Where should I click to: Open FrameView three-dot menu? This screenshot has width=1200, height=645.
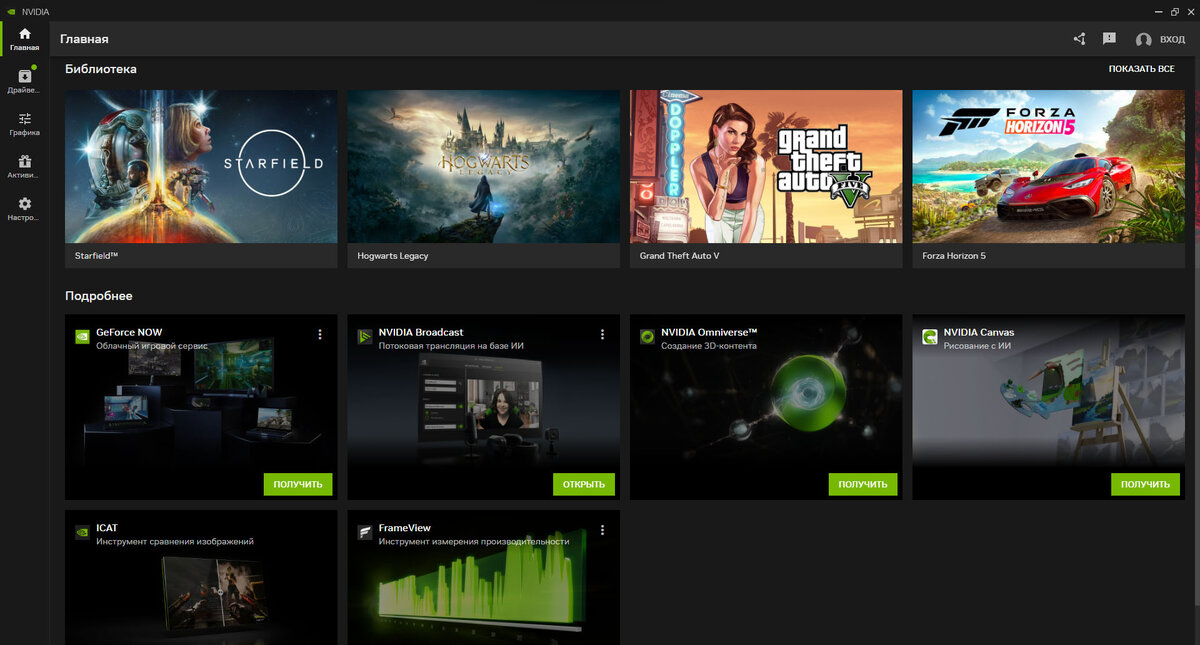pyautogui.click(x=602, y=530)
